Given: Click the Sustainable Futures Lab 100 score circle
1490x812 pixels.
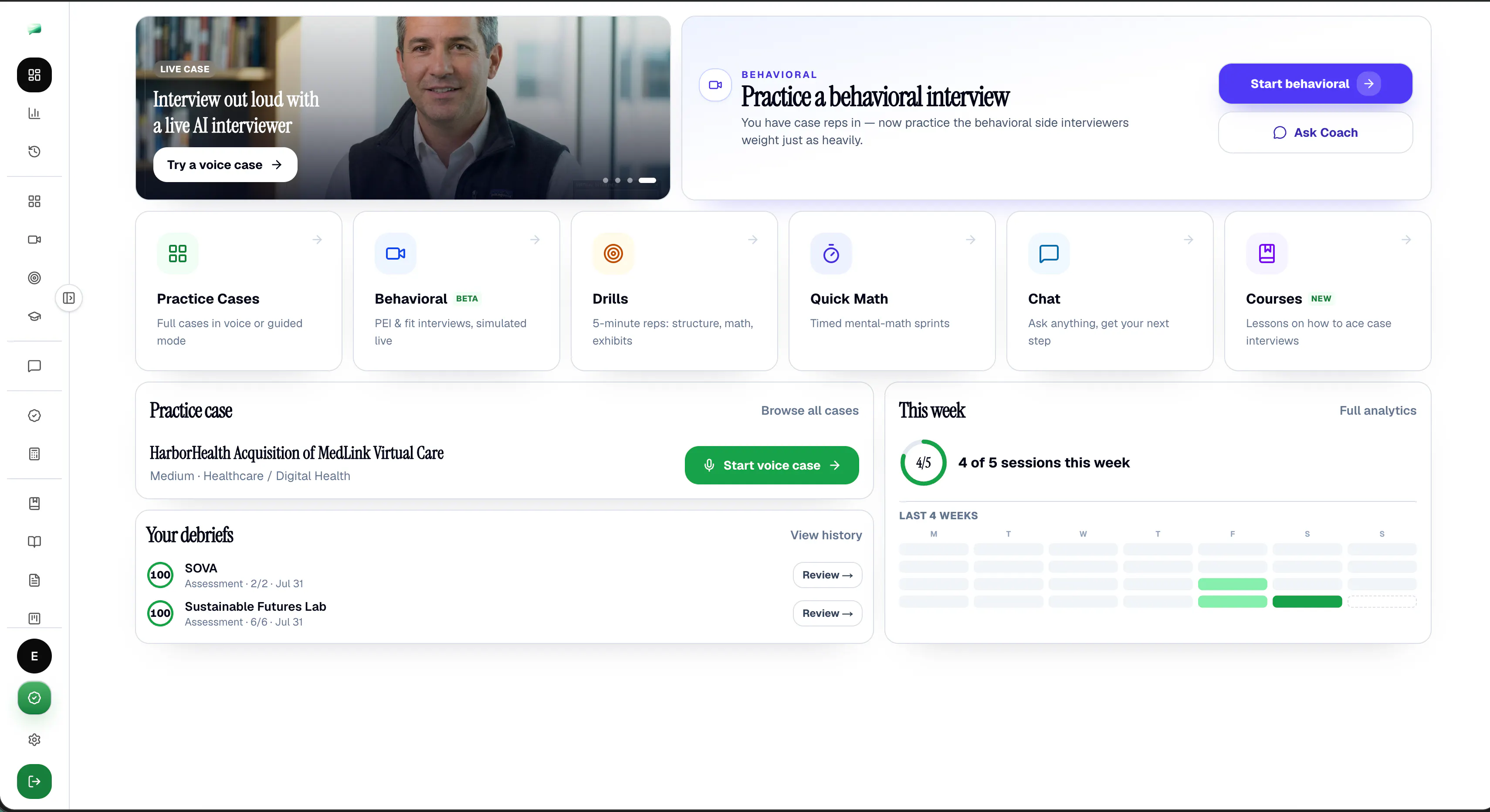Looking at the screenshot, I should pos(160,613).
